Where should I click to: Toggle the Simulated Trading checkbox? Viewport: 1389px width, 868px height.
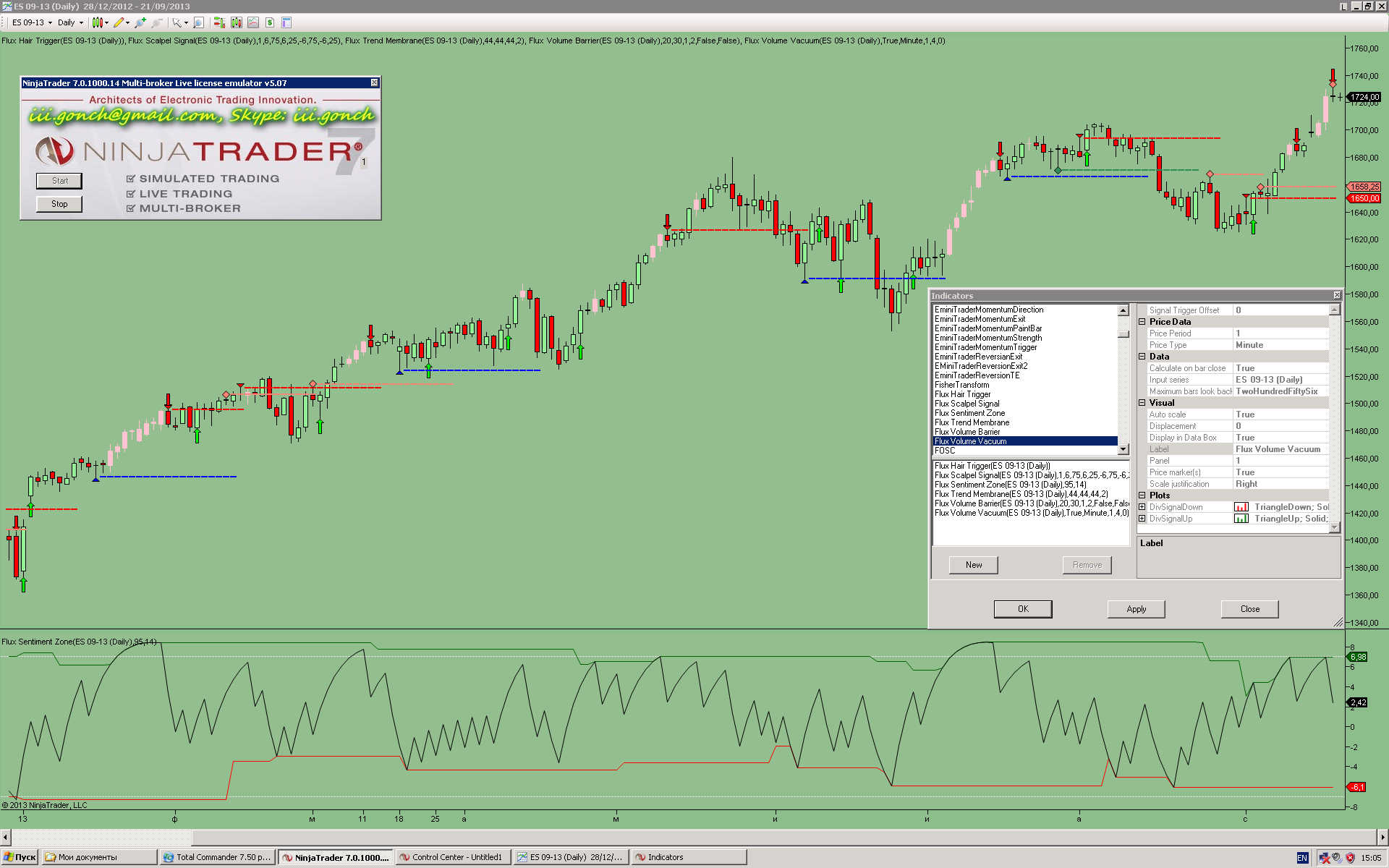coord(131,179)
